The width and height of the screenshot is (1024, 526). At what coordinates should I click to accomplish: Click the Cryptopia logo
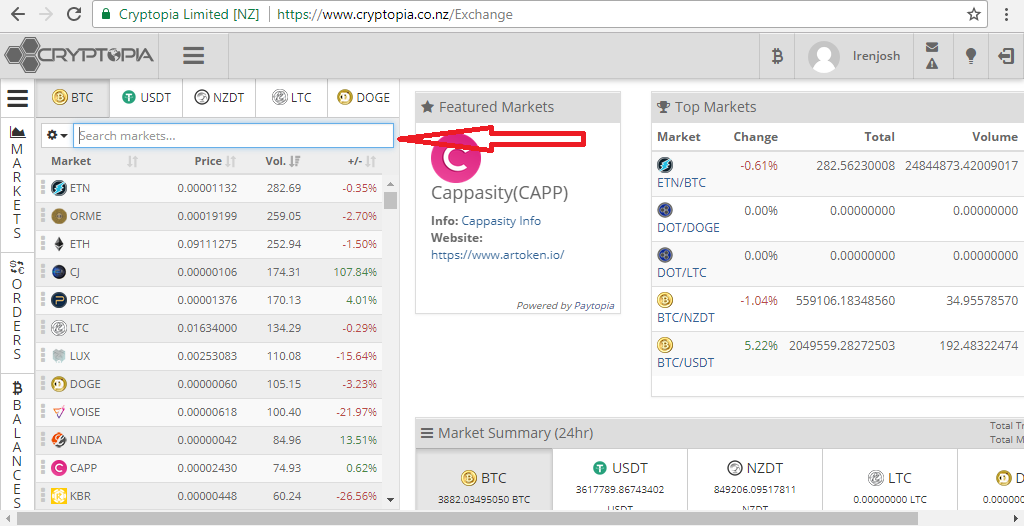pos(79,55)
